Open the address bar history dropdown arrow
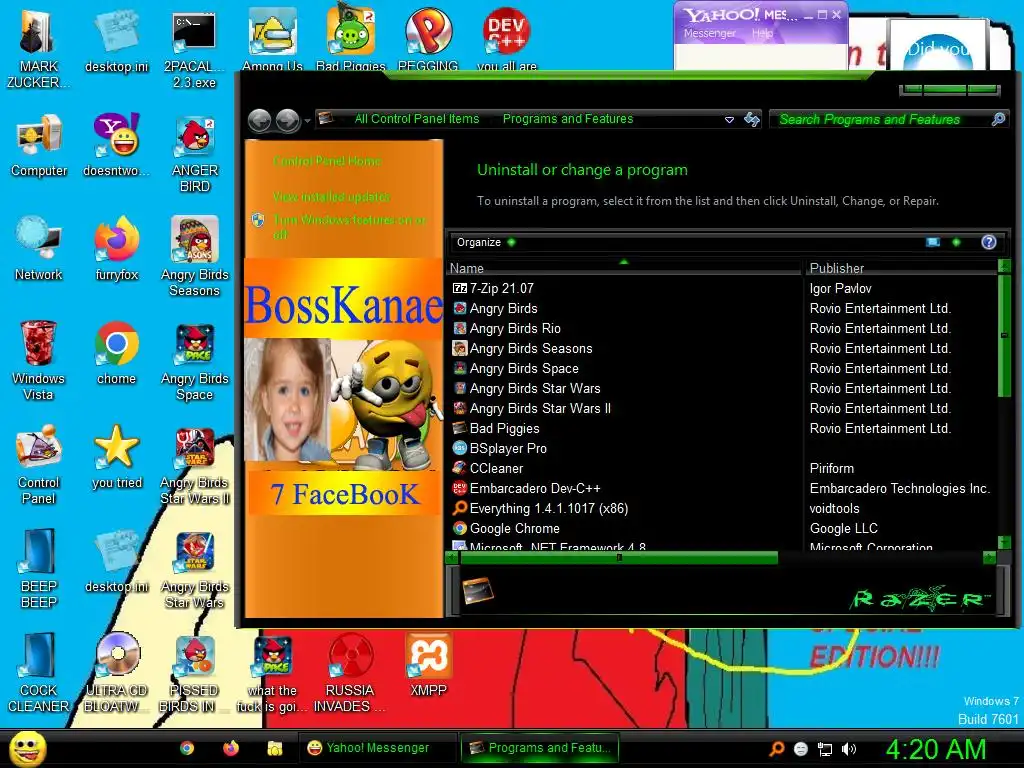This screenshot has height=768, width=1024. point(729,120)
